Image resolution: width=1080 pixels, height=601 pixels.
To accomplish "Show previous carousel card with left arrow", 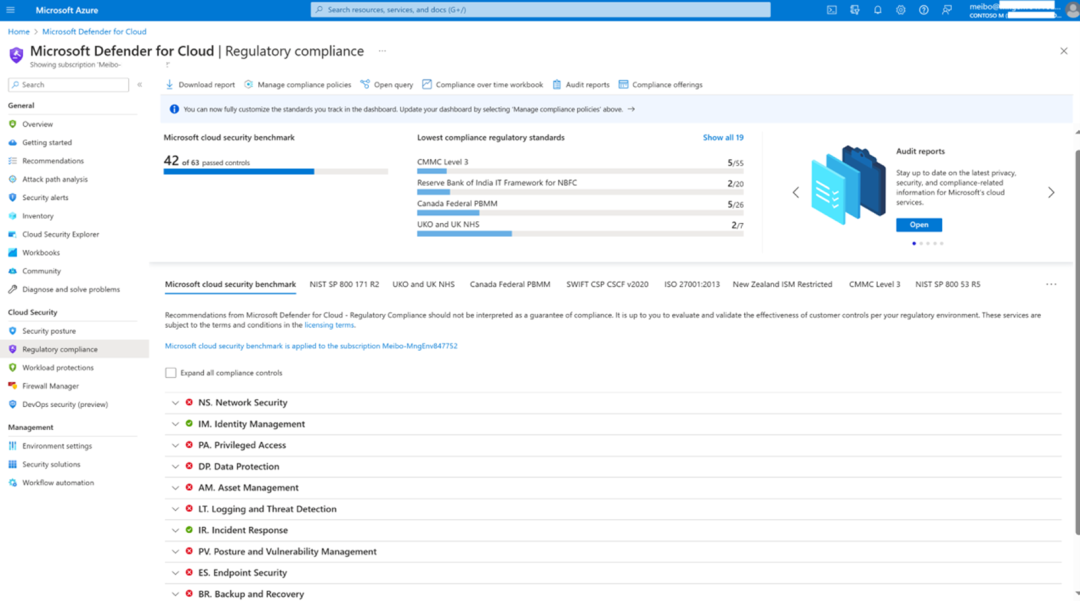I will click(796, 193).
